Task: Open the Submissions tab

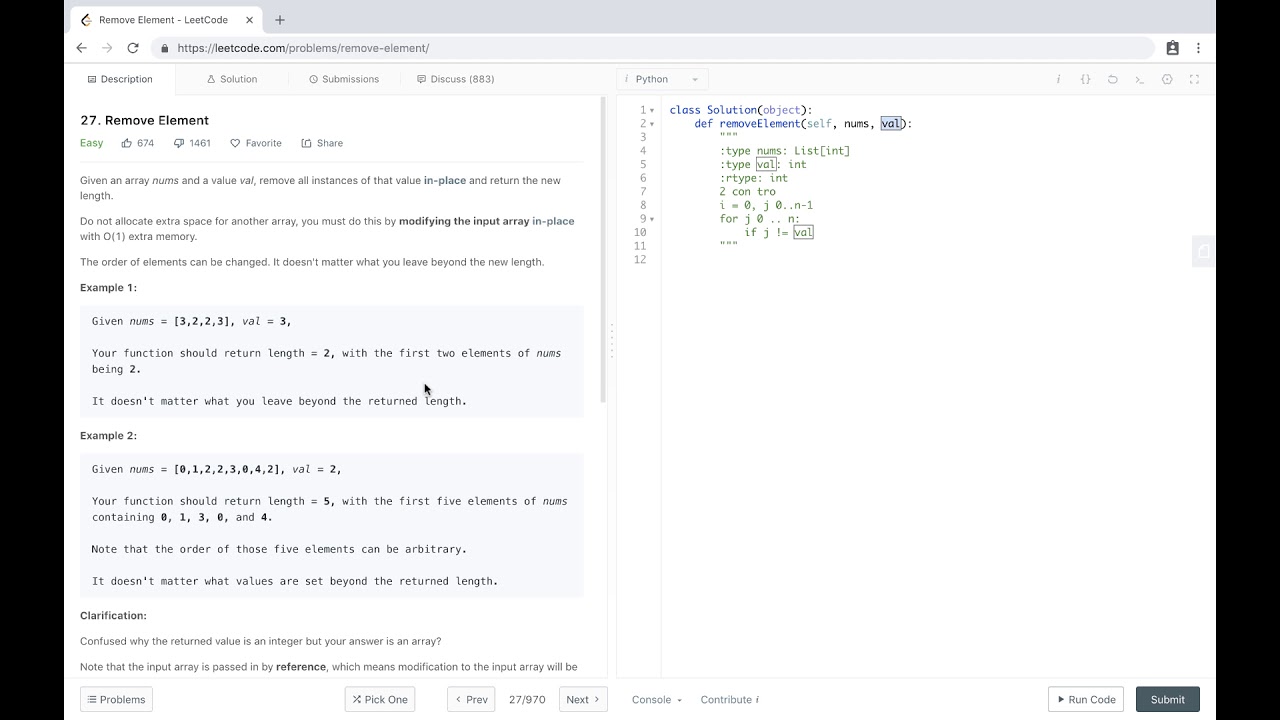Action: coord(344,79)
